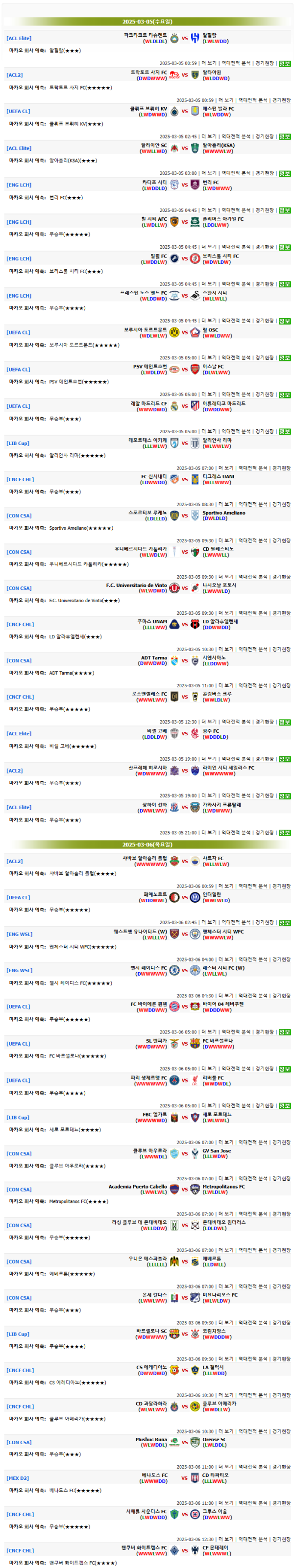Click the Feyenoord club logo
The height and width of the screenshot is (1568, 294).
click(x=174, y=897)
